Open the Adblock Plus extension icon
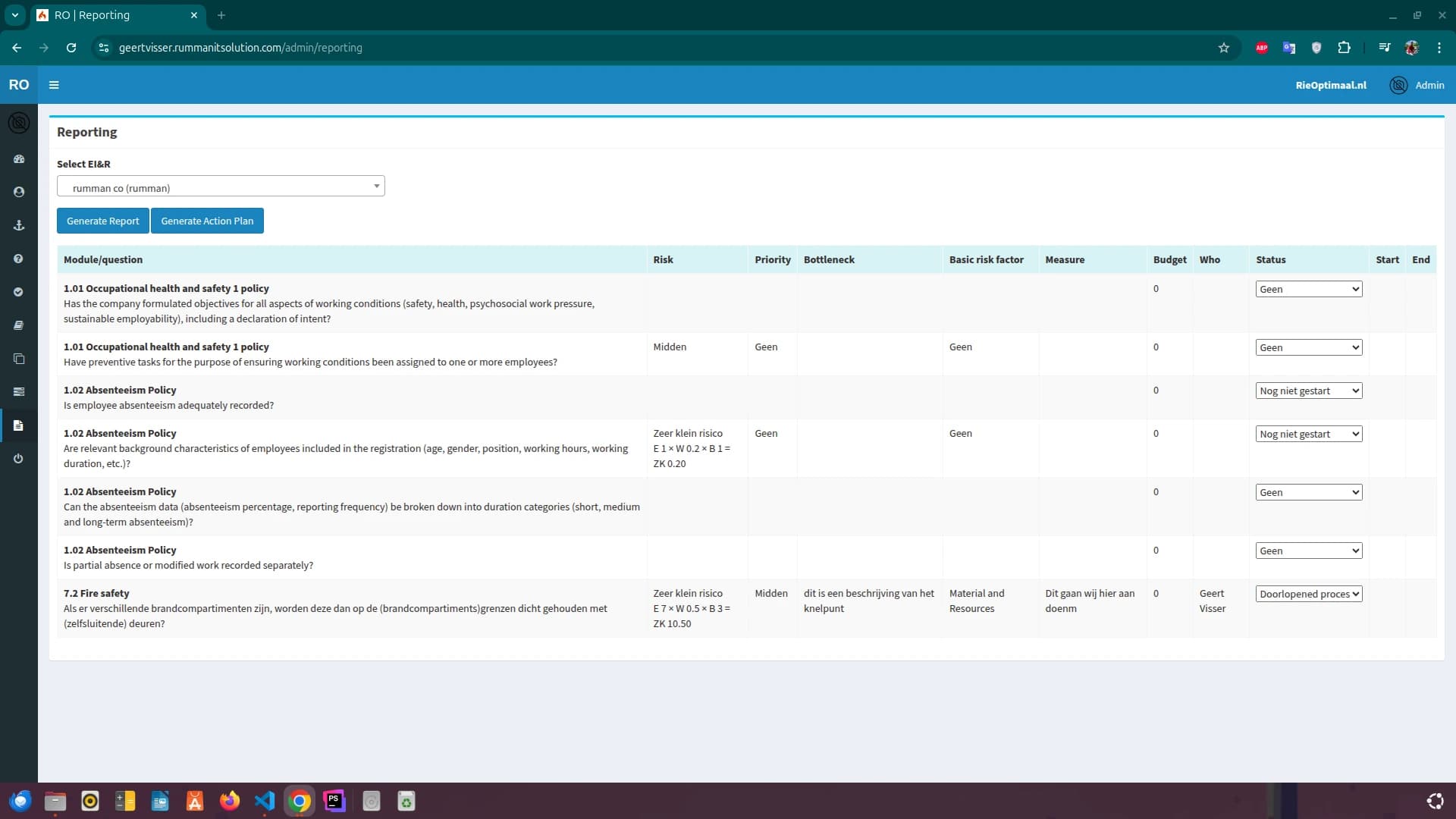1456x819 pixels. (x=1261, y=48)
